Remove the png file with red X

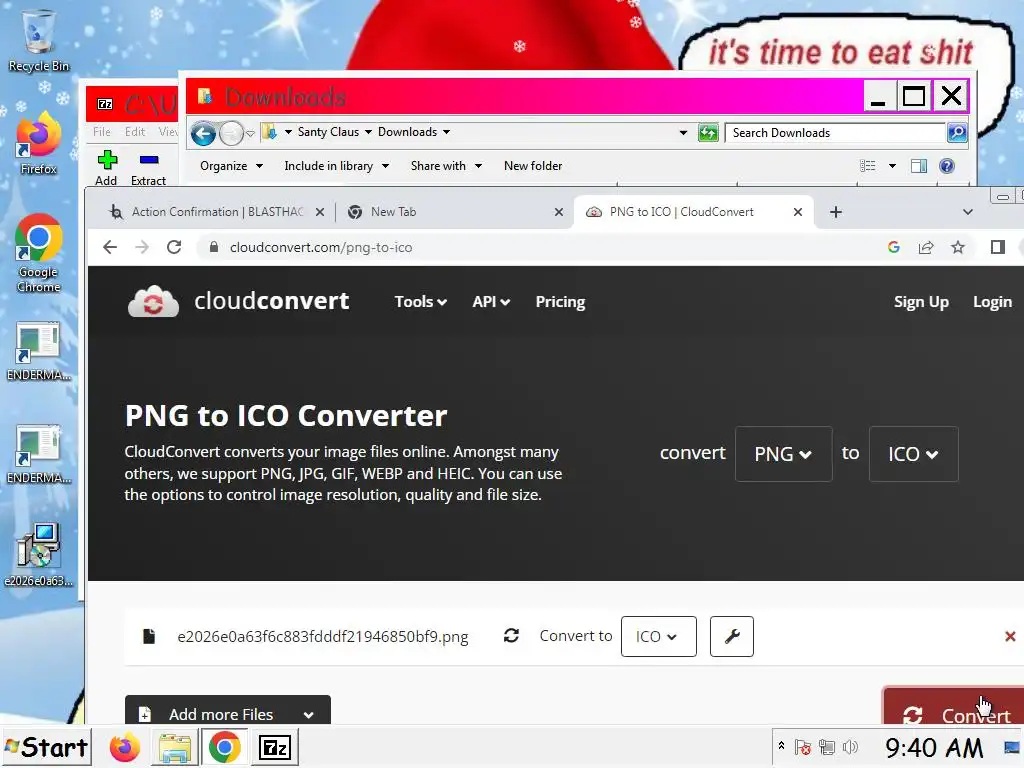1010,636
